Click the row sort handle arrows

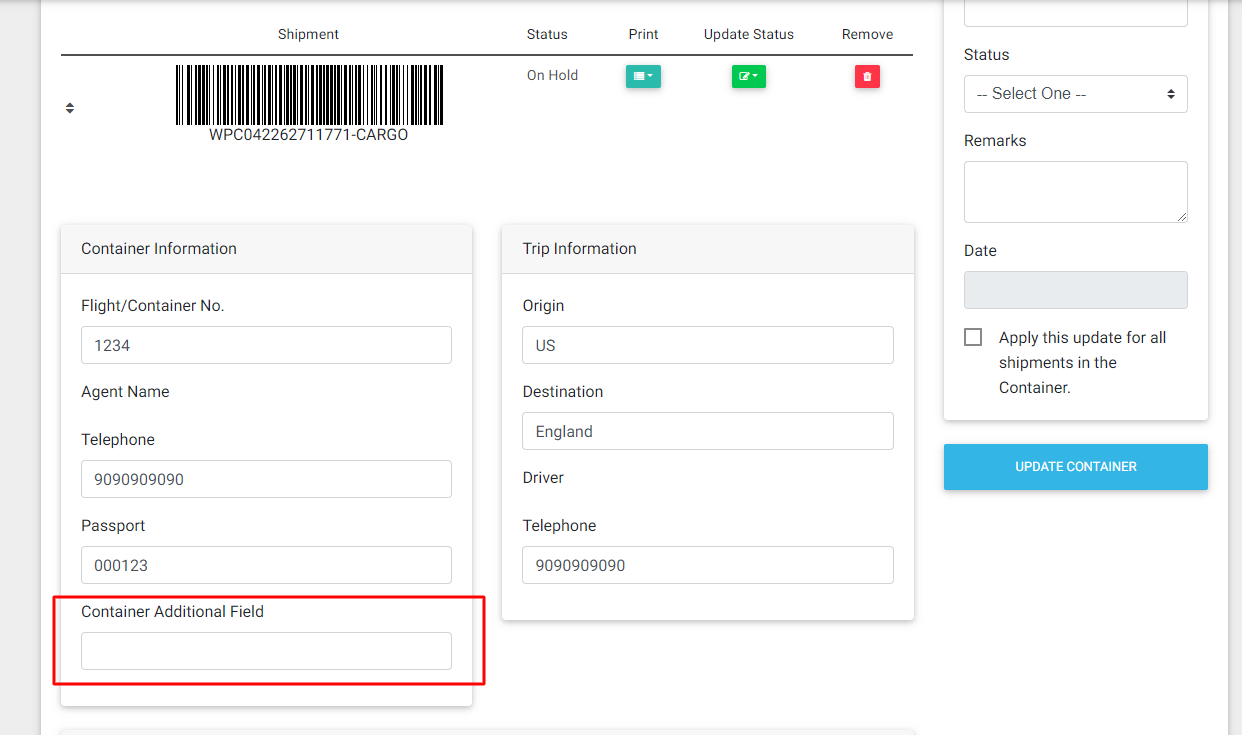click(x=70, y=108)
